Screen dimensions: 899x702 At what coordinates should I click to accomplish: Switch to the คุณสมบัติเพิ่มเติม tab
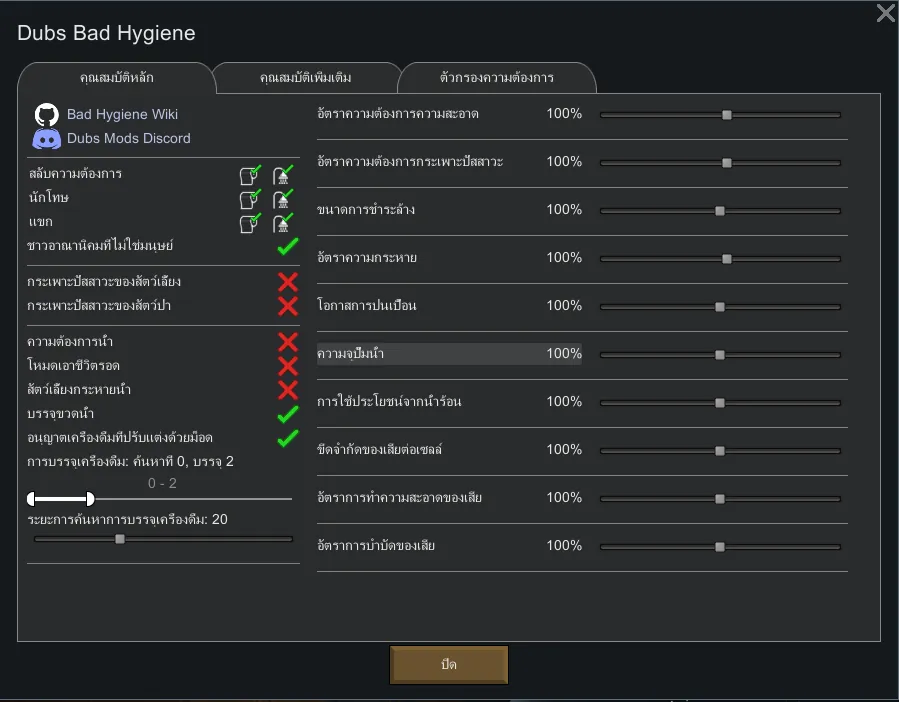pos(305,77)
